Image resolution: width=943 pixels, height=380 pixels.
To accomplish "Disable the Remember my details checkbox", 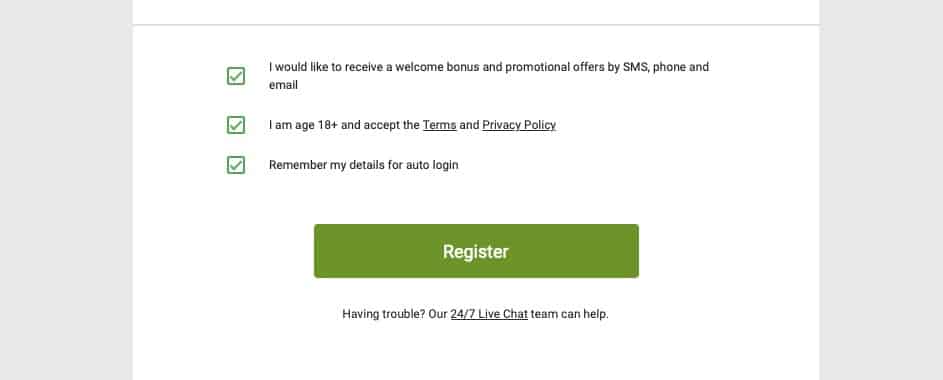I will click(236, 165).
